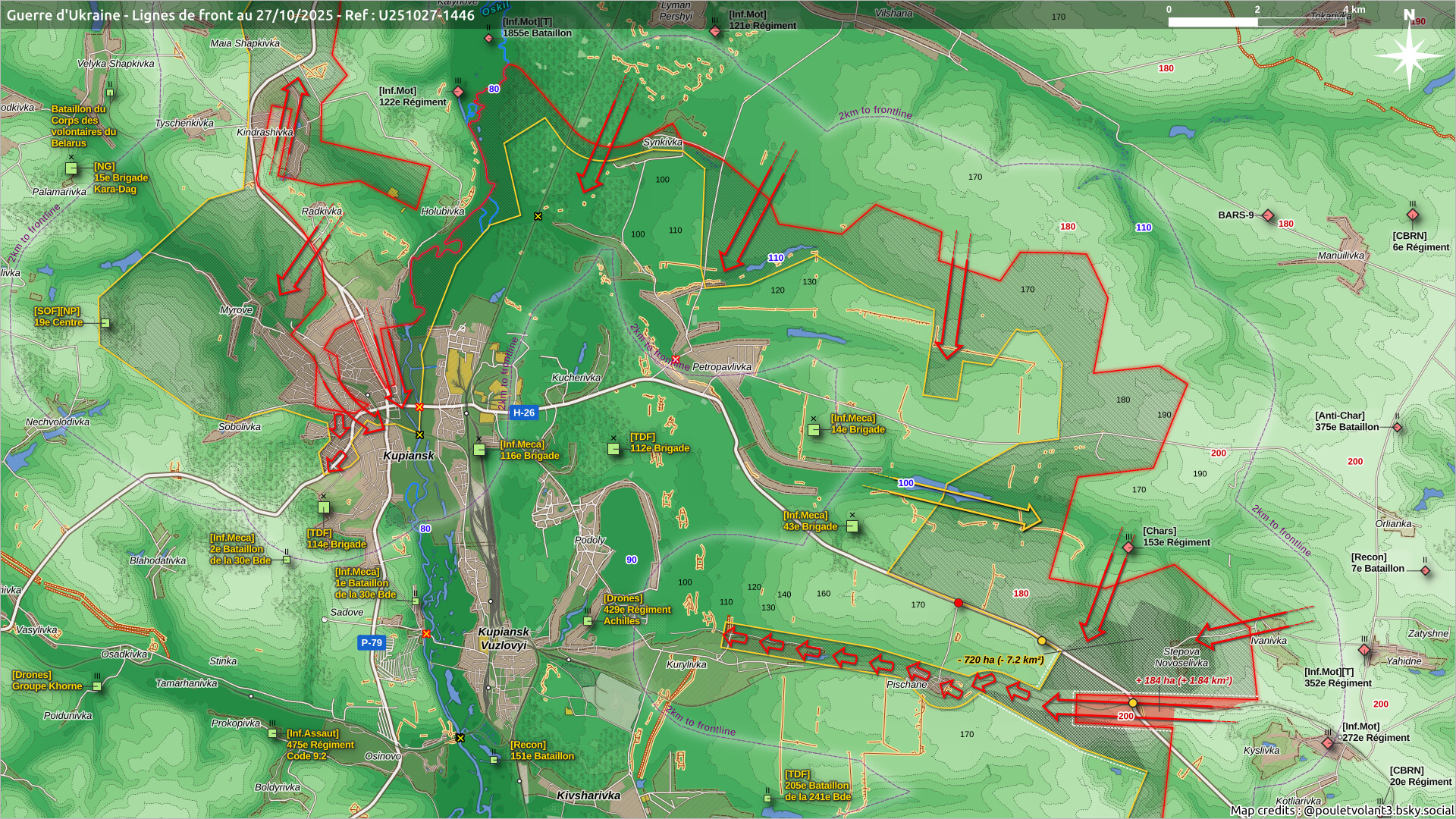
Task: Click the 15e Brigade Kara-Dag unit icon
Action: tap(71, 168)
